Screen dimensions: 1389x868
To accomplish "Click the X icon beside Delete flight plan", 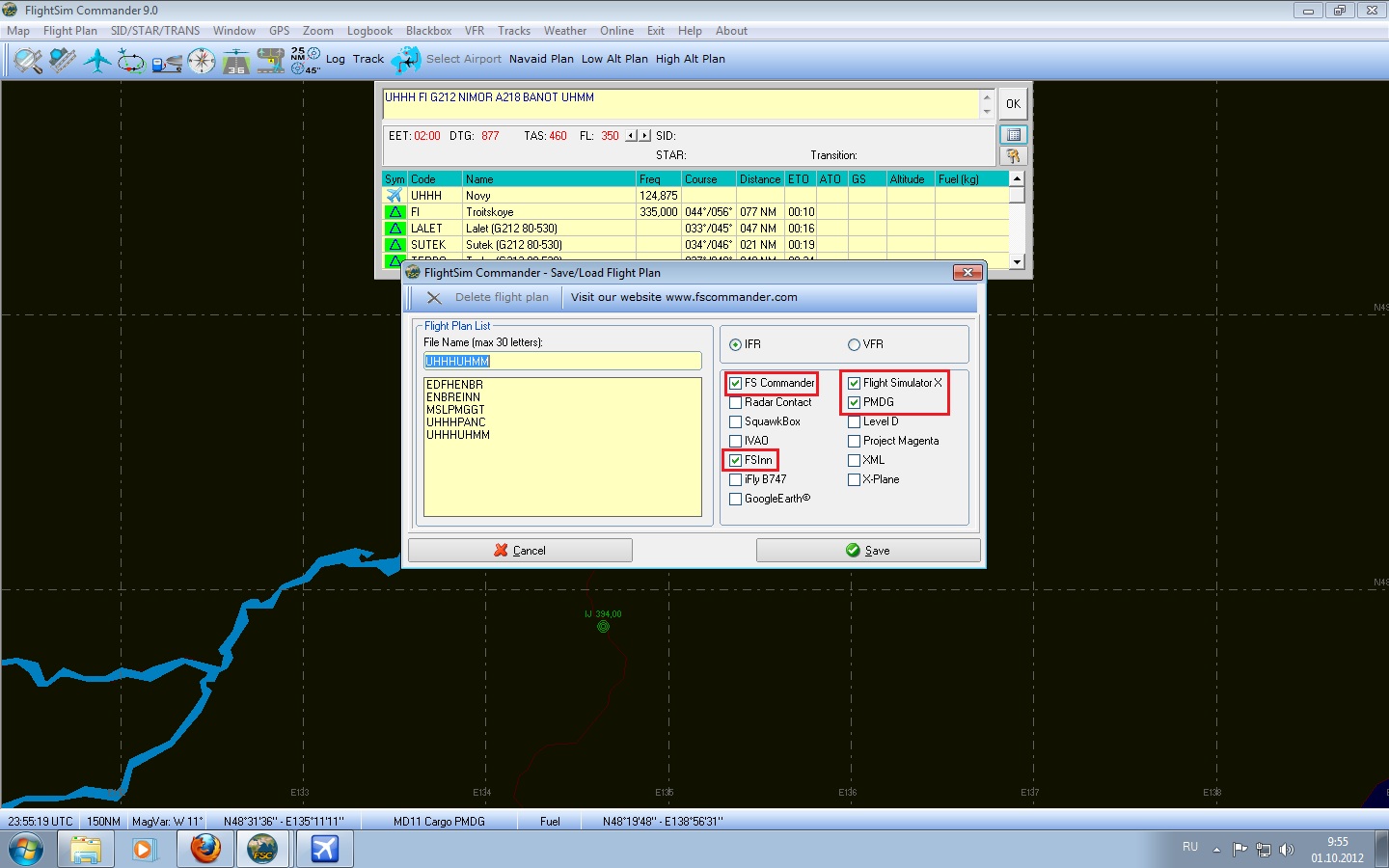I will coord(434,298).
